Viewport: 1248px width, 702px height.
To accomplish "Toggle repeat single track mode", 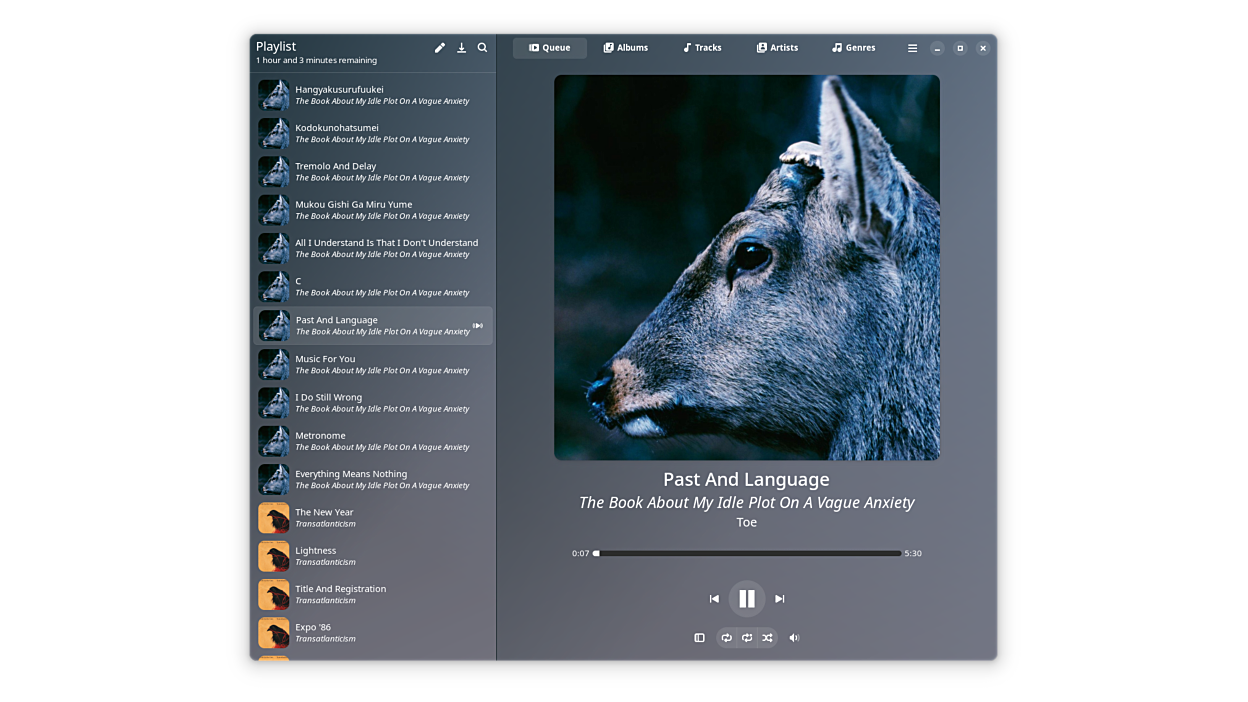I will coord(747,638).
